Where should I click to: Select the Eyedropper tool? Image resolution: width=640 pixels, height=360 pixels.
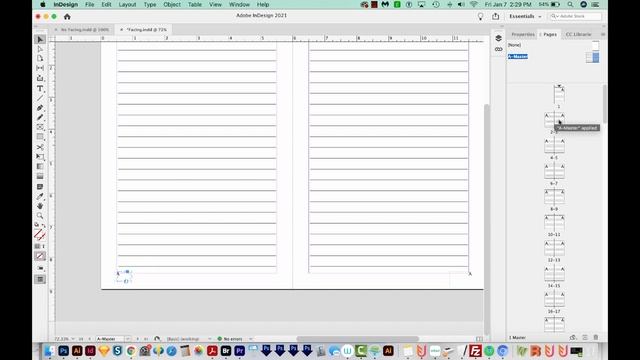coord(40,196)
